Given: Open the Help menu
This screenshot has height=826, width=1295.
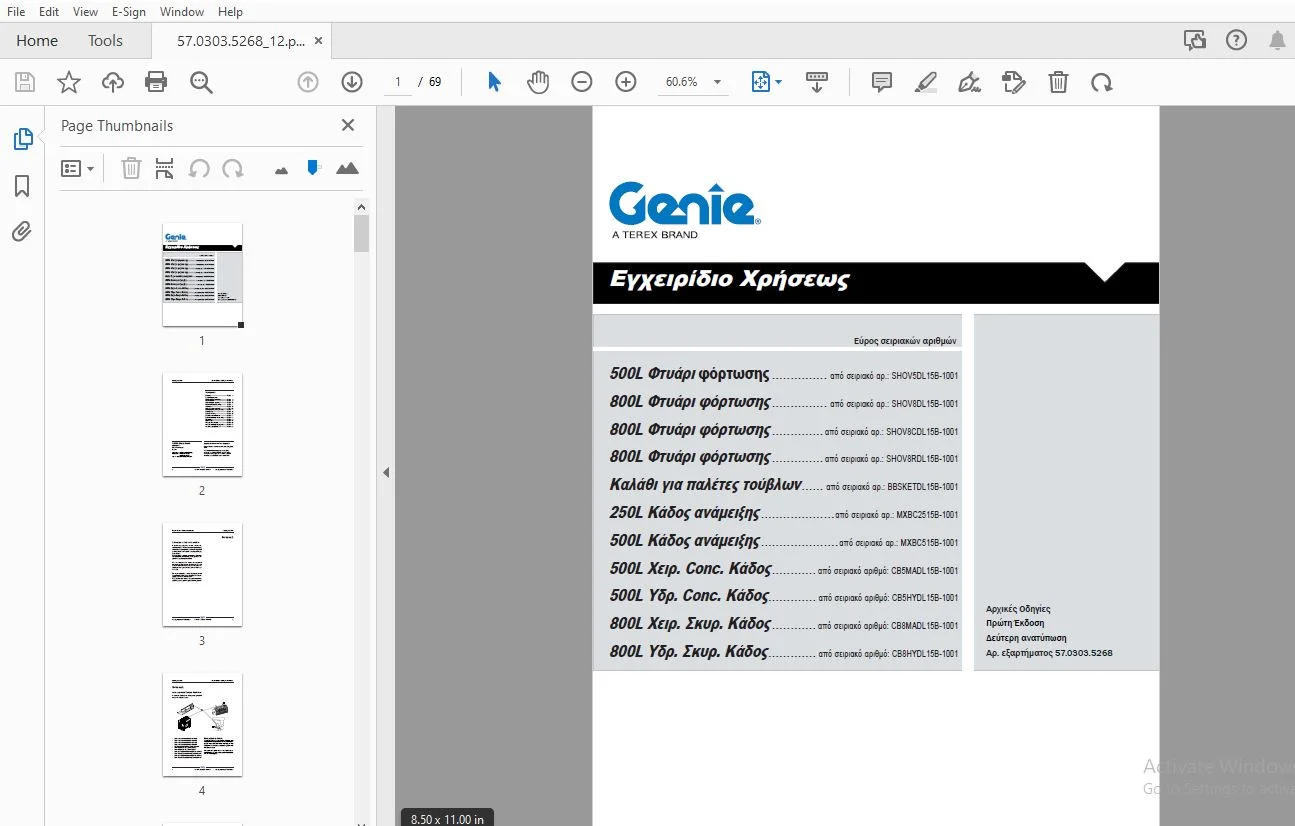Looking at the screenshot, I should (x=230, y=11).
